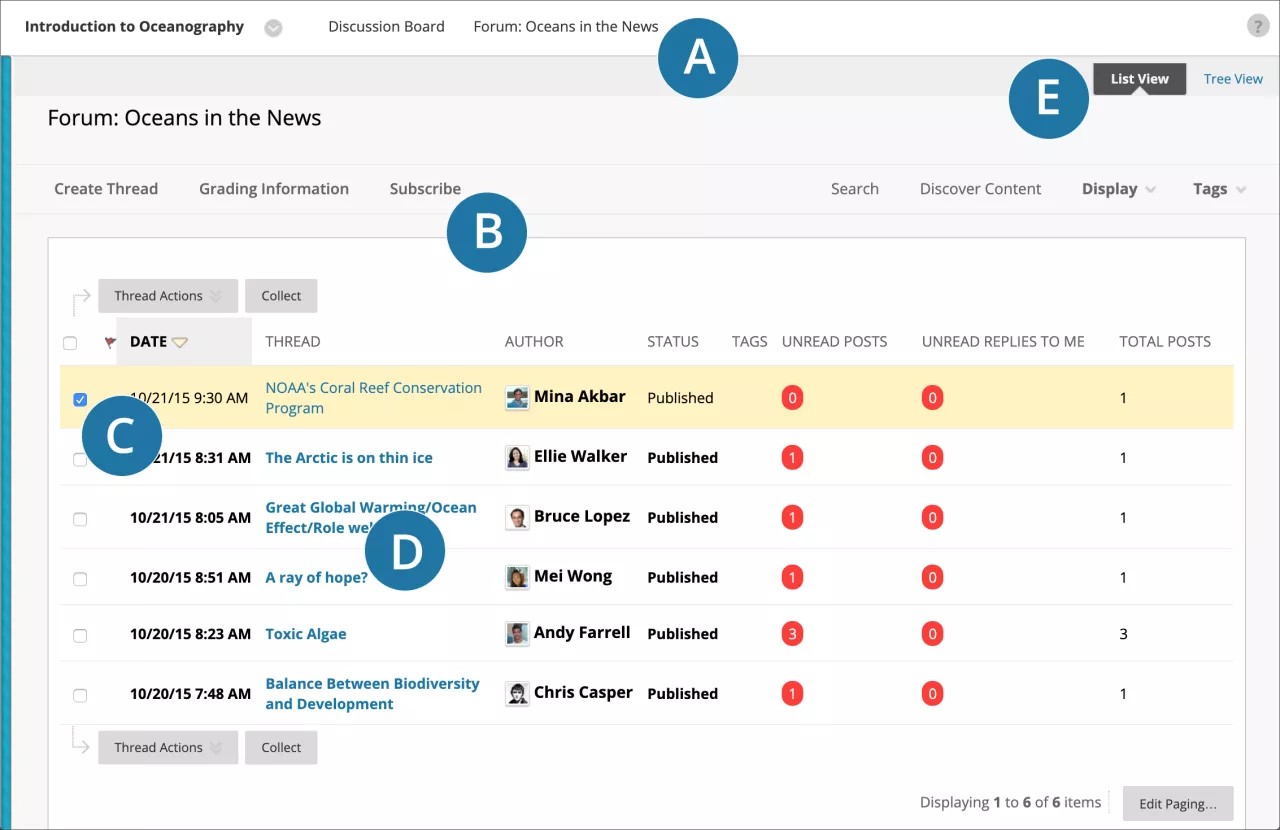Click the Edit Paging button
Viewport: 1280px width, 830px height.
[x=1177, y=803]
